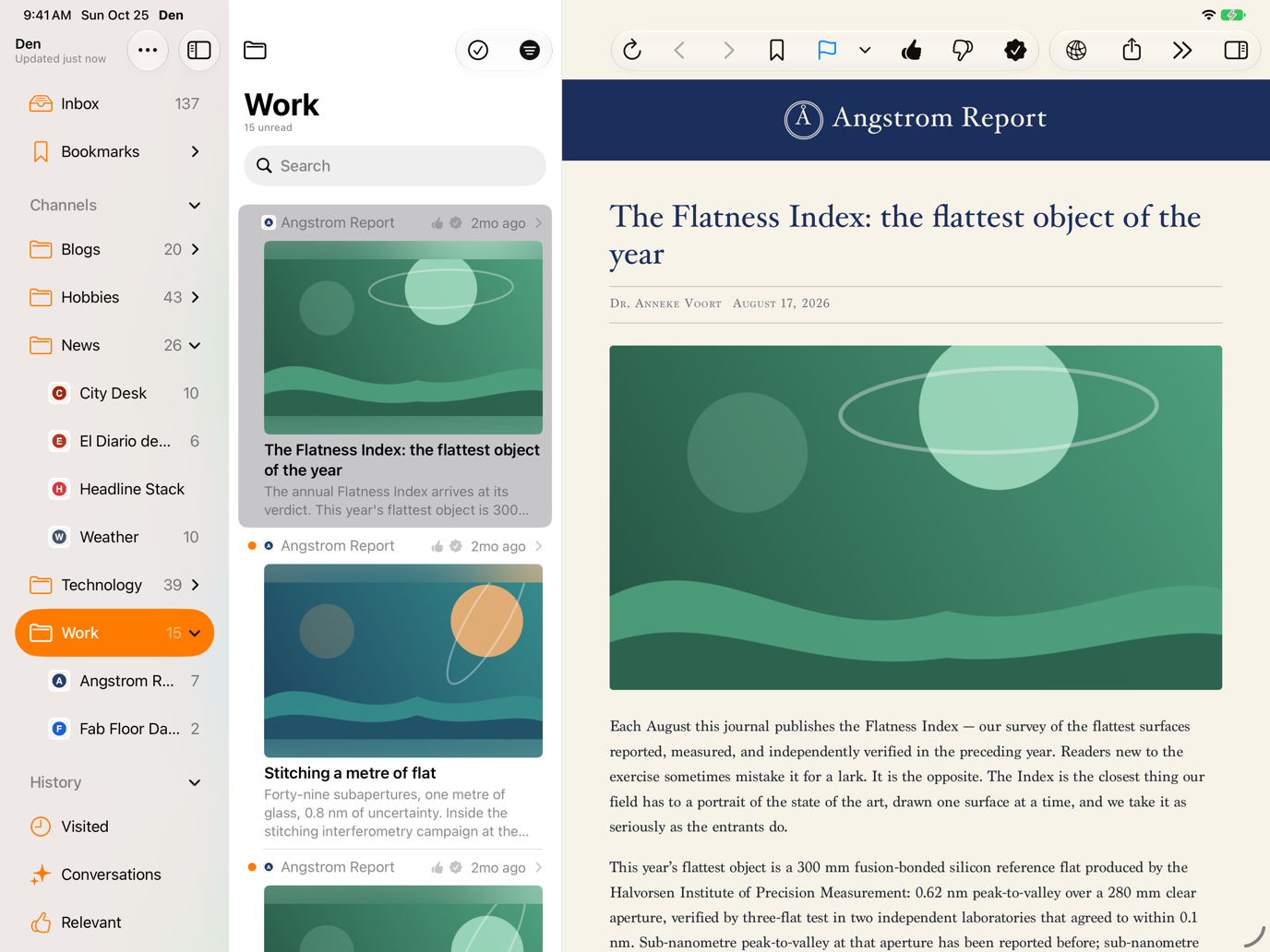Open the Inbox
The height and width of the screenshot is (952, 1270).
point(114,103)
